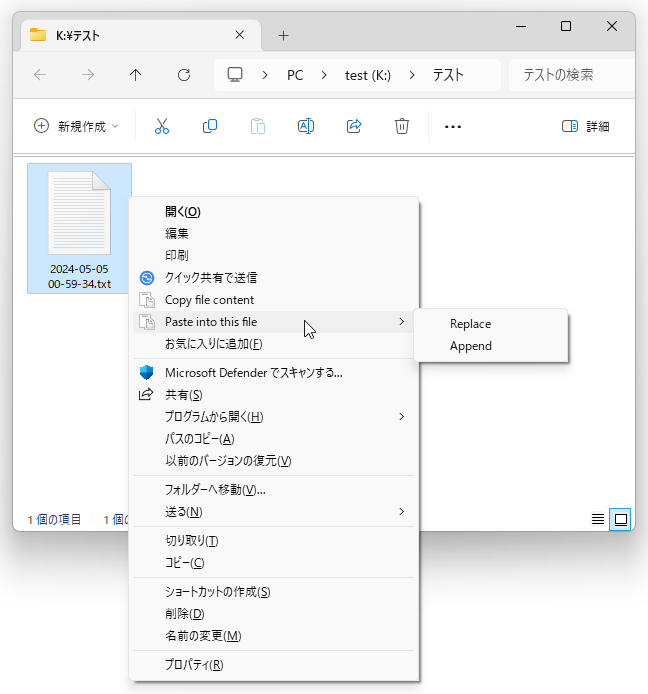Image resolution: width=648 pixels, height=694 pixels.
Task: Go up one folder level
Action: coord(135,75)
